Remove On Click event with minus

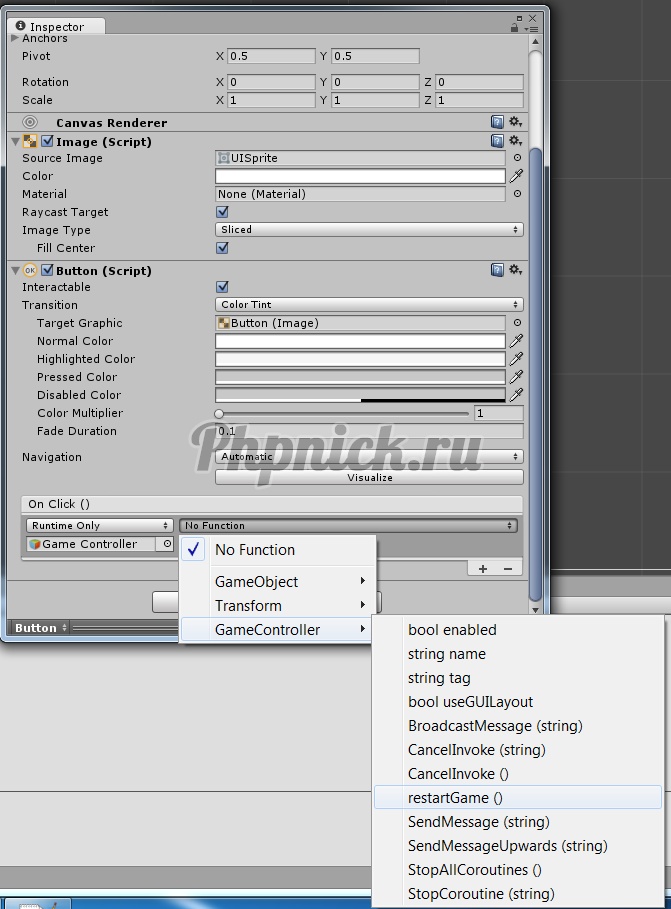[508, 569]
